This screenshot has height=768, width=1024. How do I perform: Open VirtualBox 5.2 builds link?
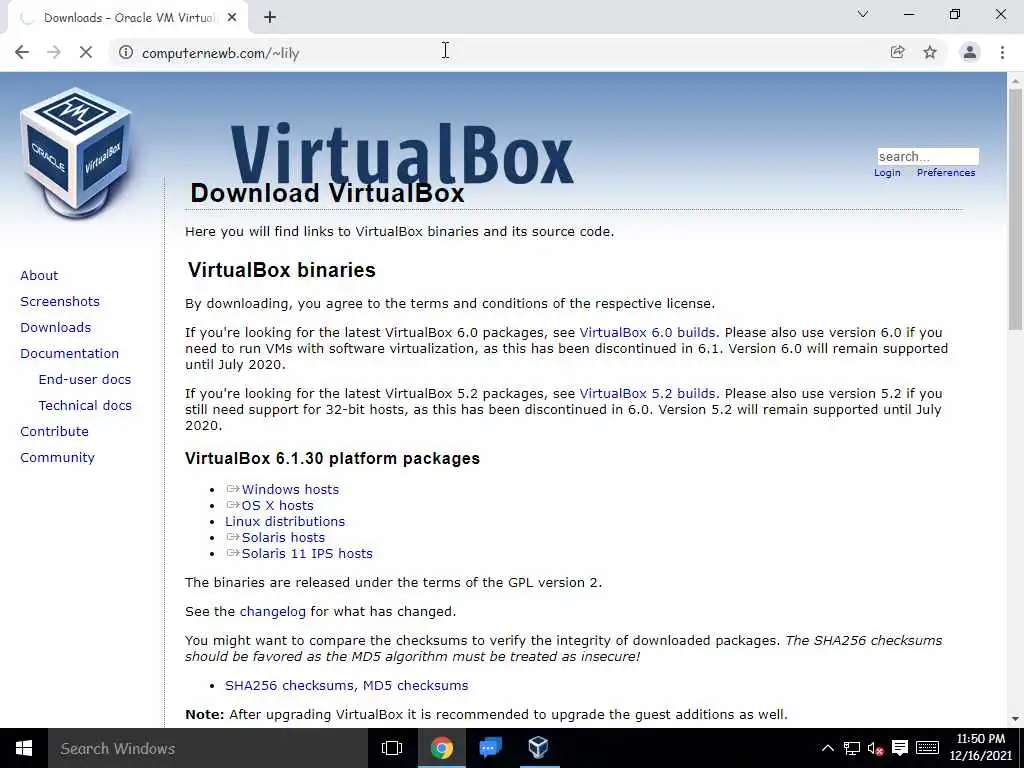coord(647,394)
